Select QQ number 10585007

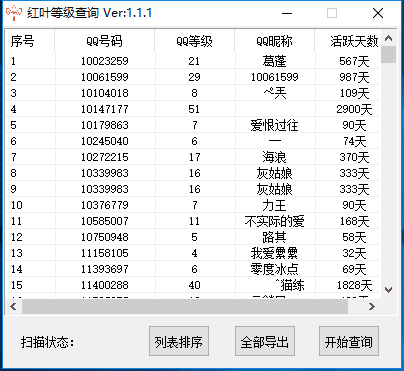pos(105,221)
